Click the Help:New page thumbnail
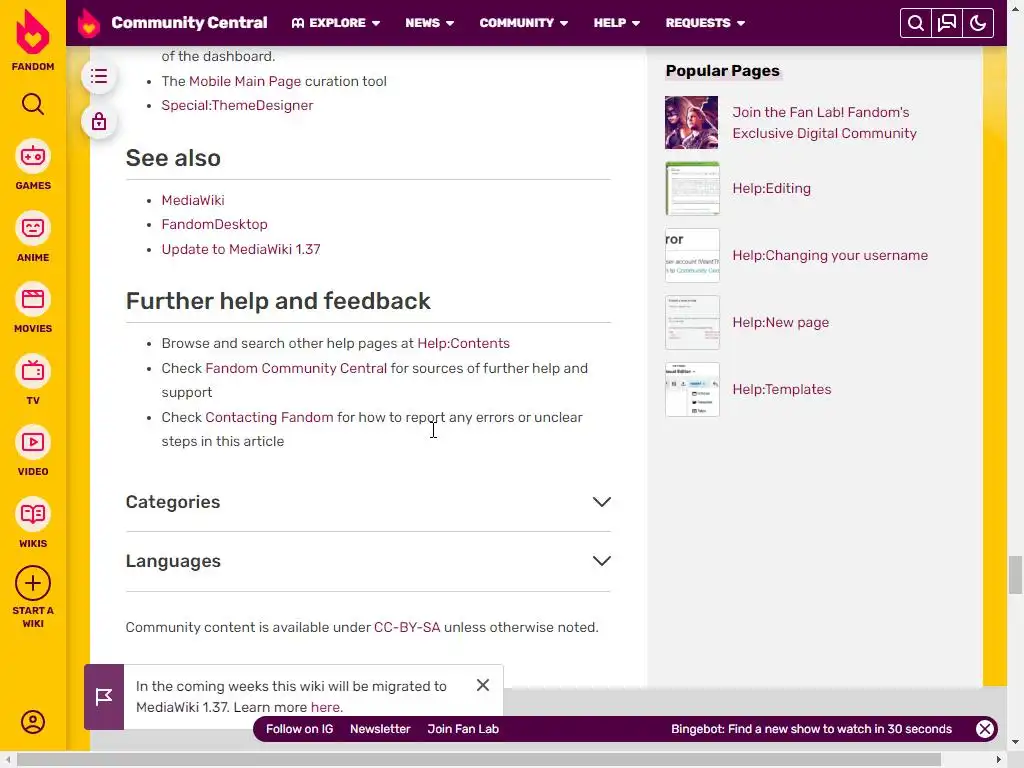Viewport: 1024px width, 768px height. click(x=692, y=323)
